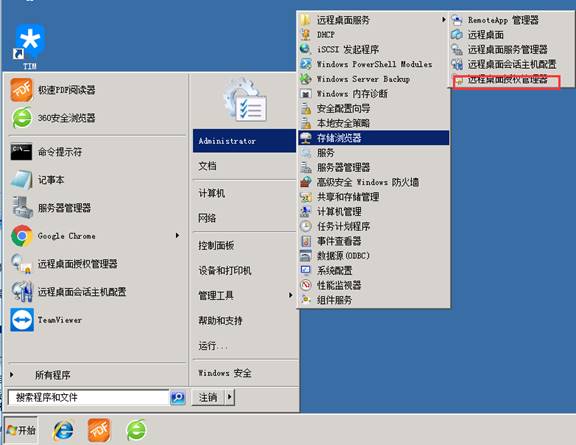Open iSCSI 发起程序 in admin tools
The width and height of the screenshot is (576, 445).
click(x=374, y=49)
